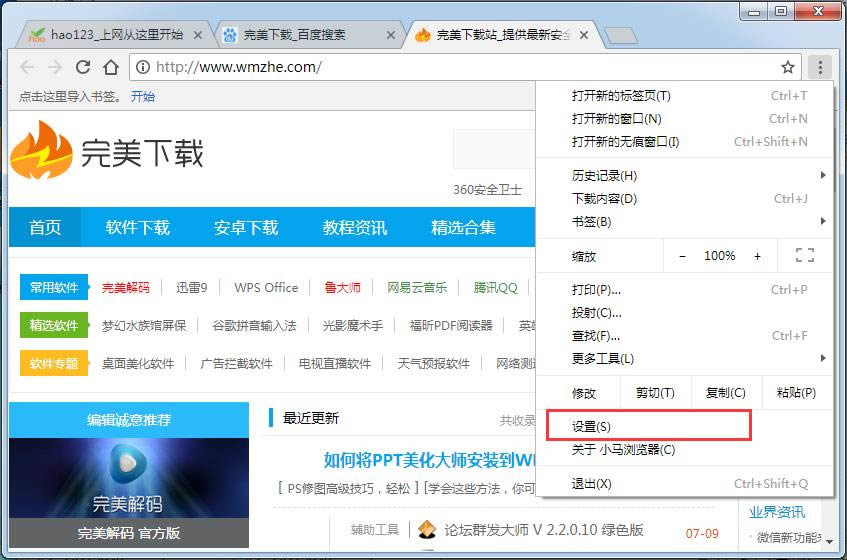Open the 软件下载 navigation link
Image resolution: width=847 pixels, height=560 pixels.
coord(138,227)
